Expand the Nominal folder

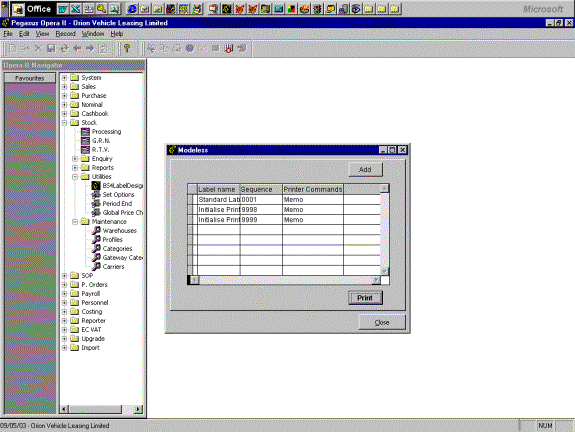coord(64,105)
